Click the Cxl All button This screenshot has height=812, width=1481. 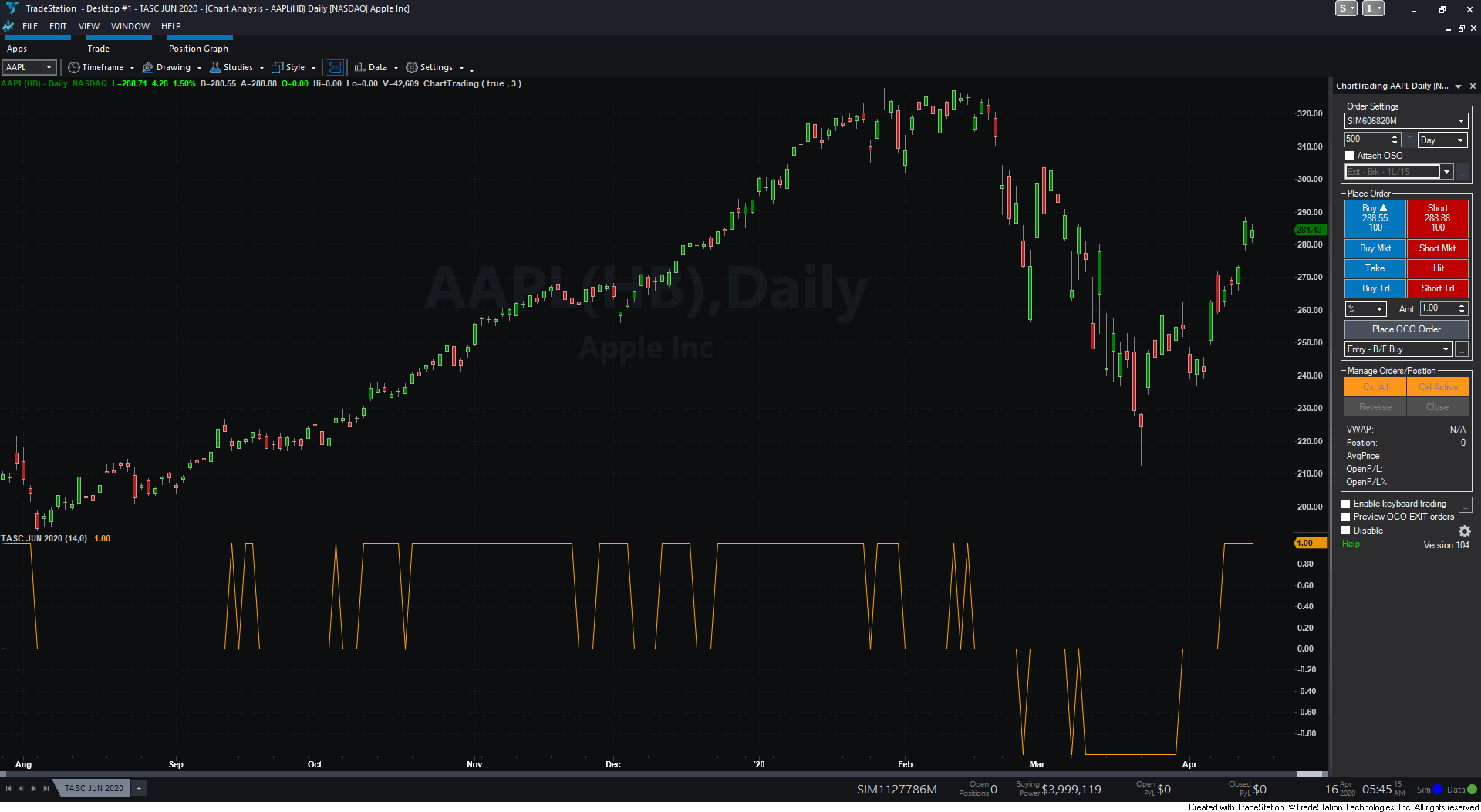tap(1375, 387)
